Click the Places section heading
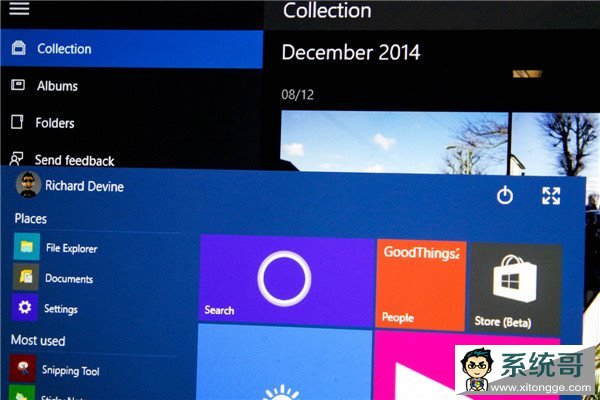This screenshot has width=600, height=400. (31, 219)
